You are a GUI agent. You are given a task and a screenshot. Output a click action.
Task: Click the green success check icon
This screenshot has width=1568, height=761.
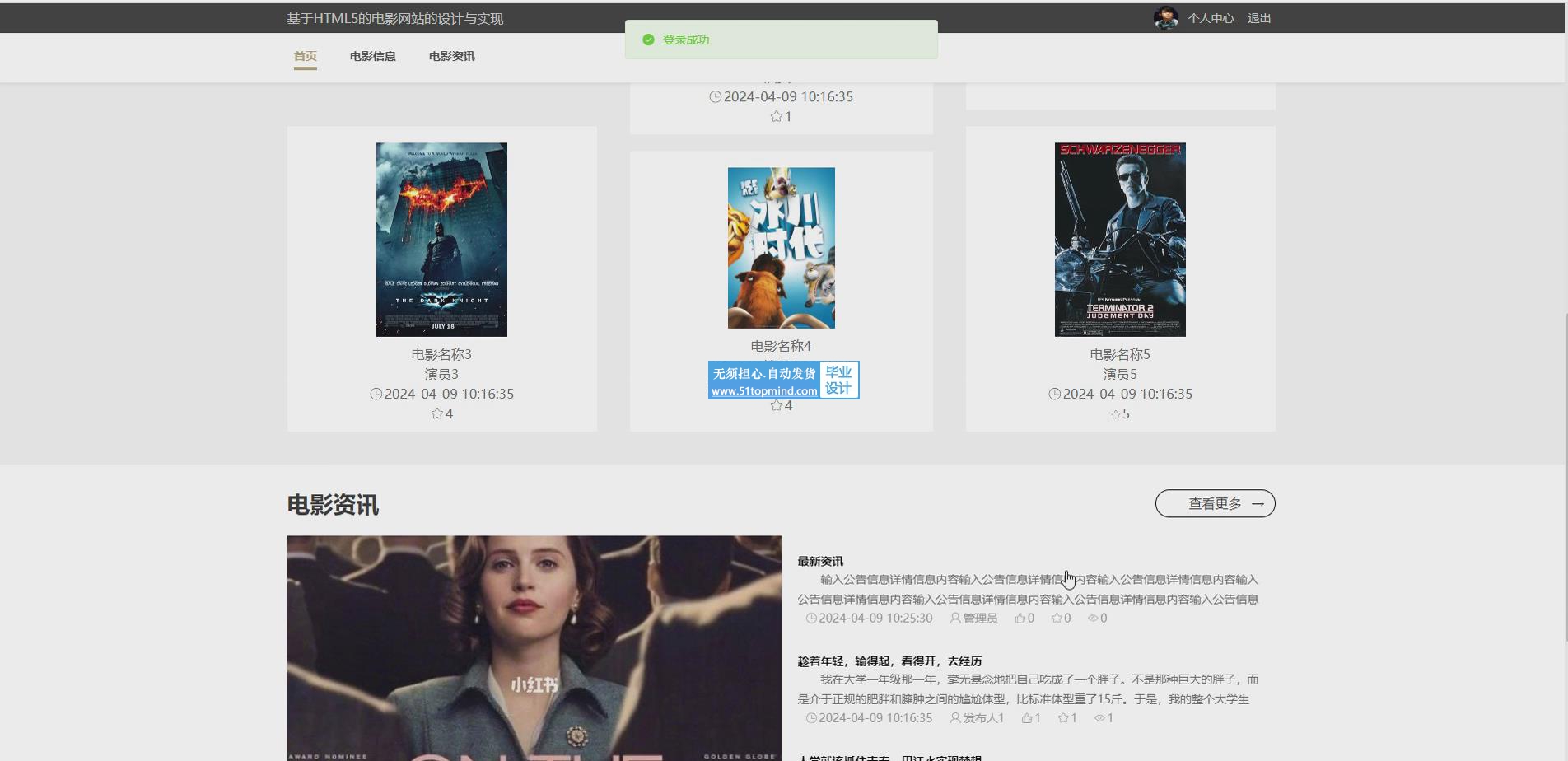pyautogui.click(x=648, y=40)
